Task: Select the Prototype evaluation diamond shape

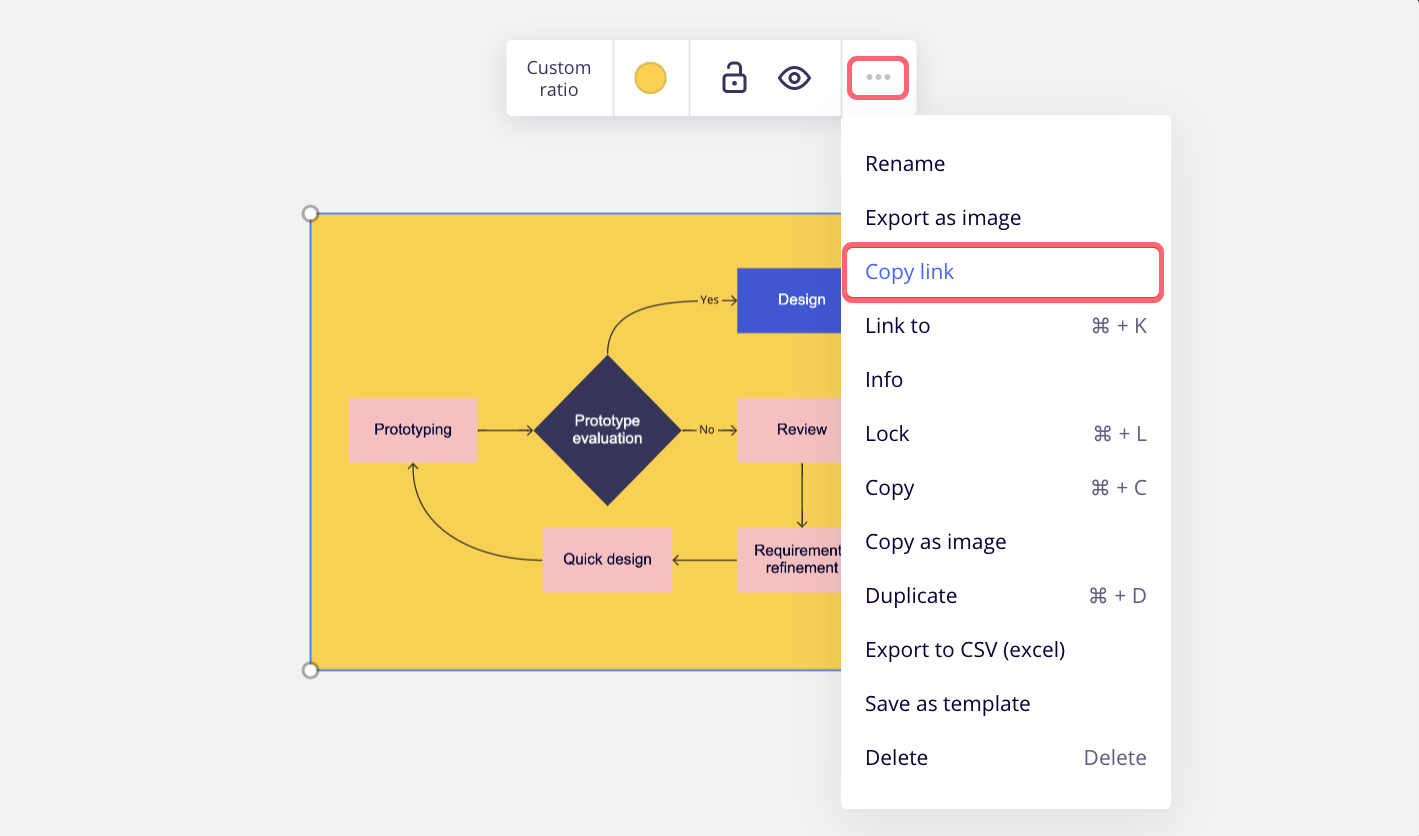Action: tap(607, 430)
